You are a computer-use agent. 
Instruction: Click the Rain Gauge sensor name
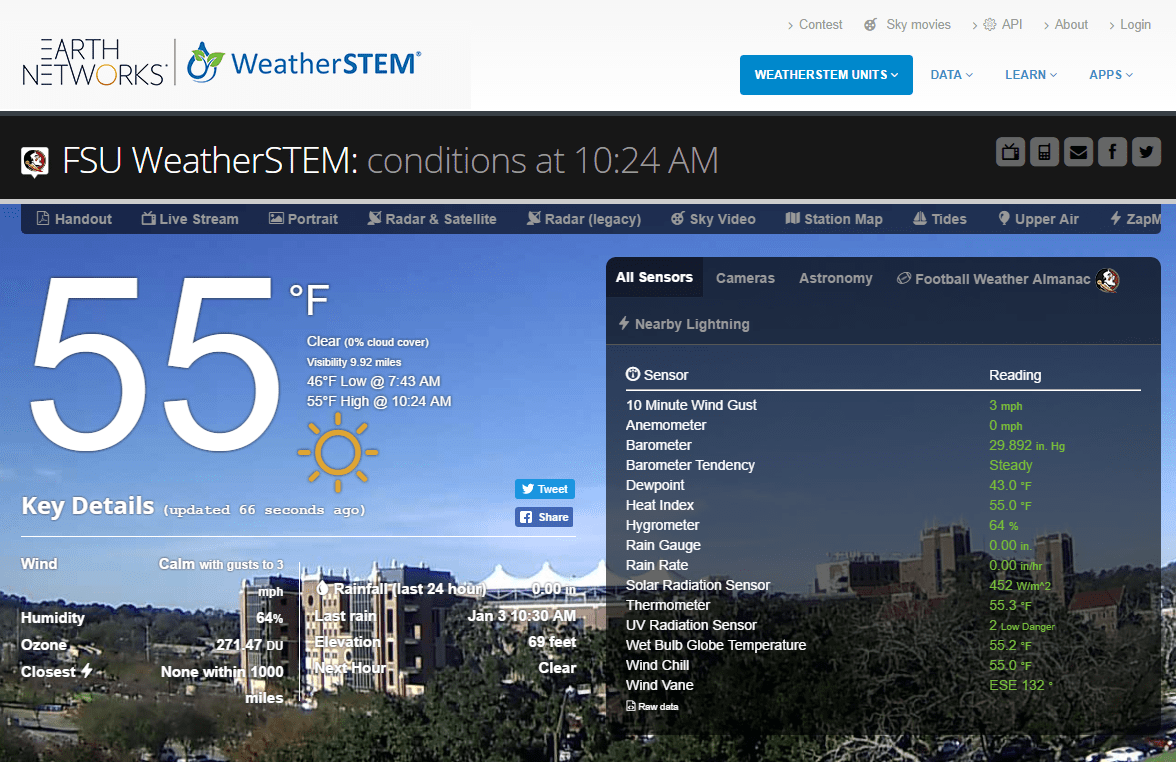pos(663,545)
